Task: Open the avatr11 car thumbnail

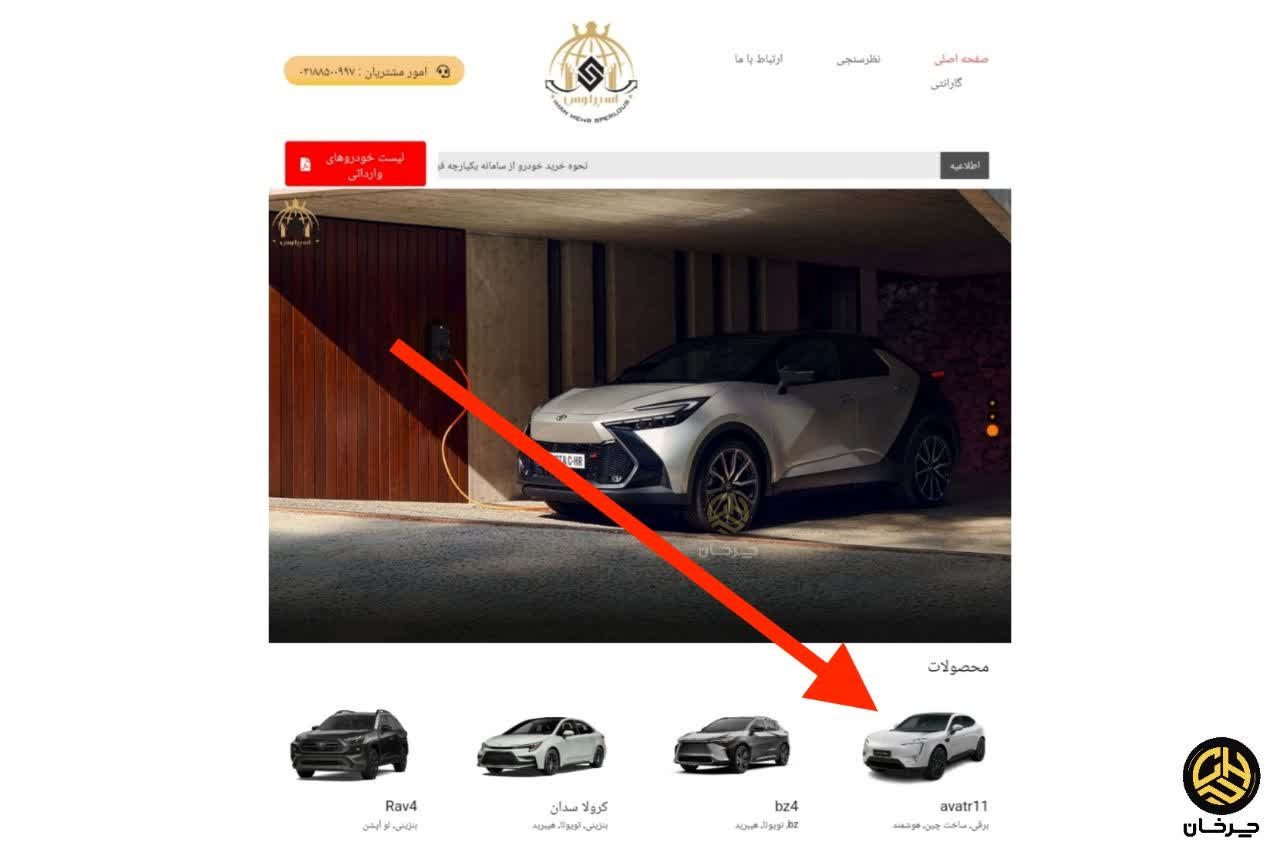Action: [924, 745]
